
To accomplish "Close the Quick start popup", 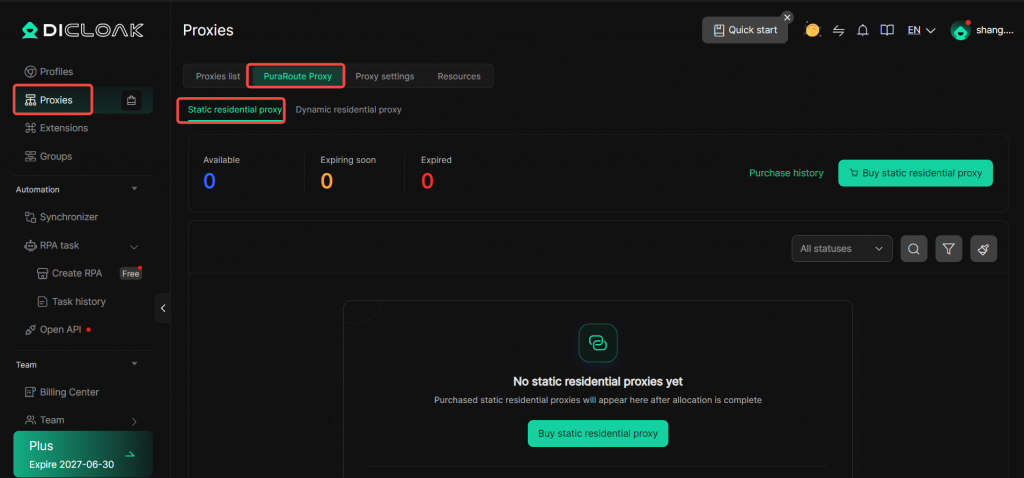I will coord(788,17).
